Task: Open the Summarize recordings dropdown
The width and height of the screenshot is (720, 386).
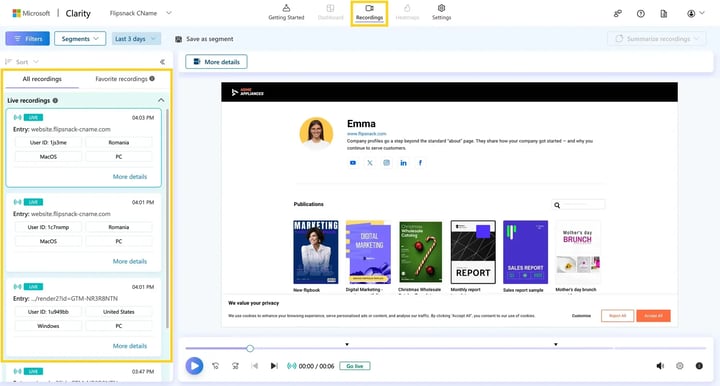Action: pos(657,39)
